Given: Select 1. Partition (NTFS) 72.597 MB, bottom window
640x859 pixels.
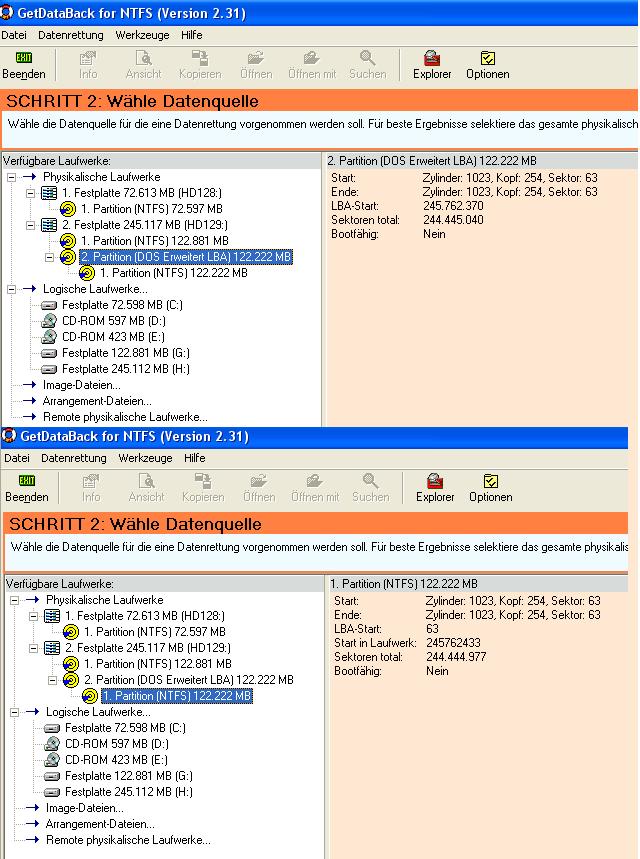Looking at the screenshot, I should (155, 632).
